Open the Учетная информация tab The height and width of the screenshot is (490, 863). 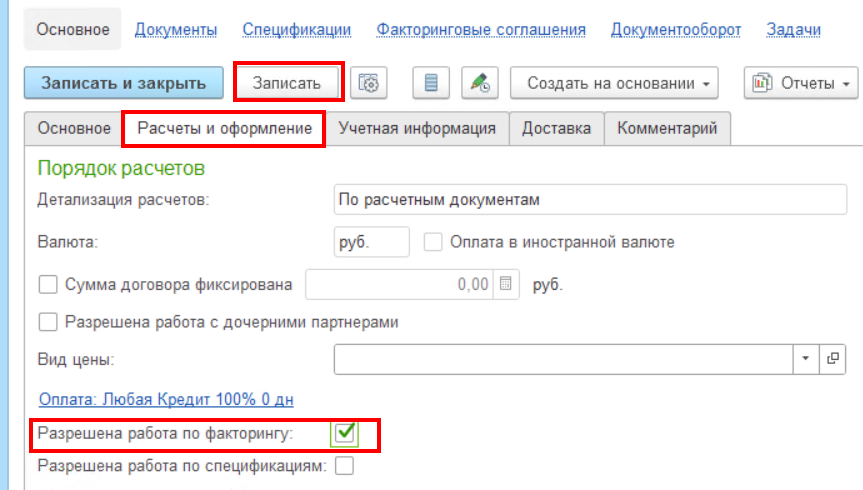(x=417, y=128)
